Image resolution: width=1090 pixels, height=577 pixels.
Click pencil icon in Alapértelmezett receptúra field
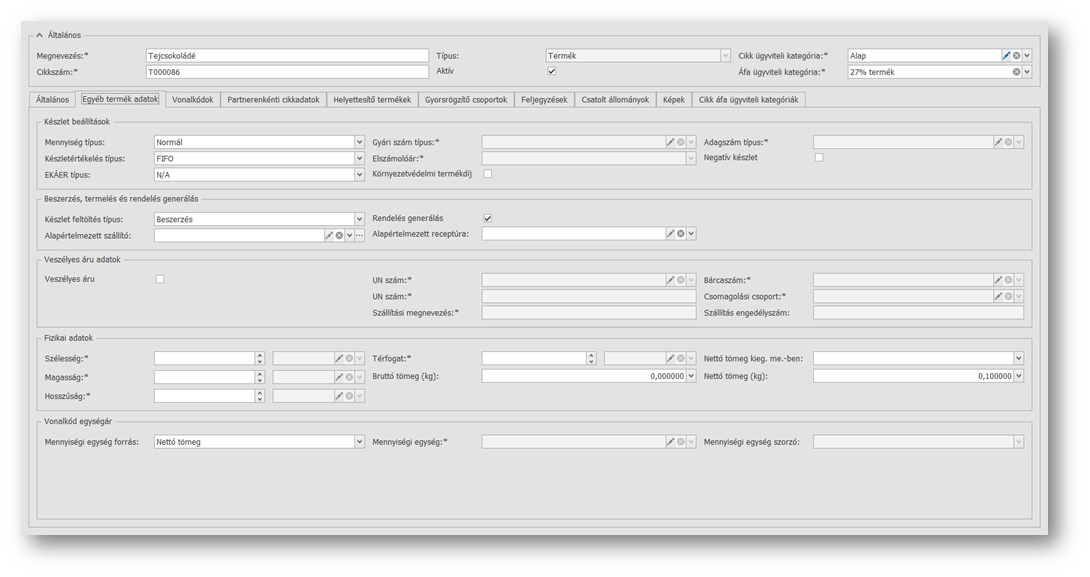tap(671, 234)
